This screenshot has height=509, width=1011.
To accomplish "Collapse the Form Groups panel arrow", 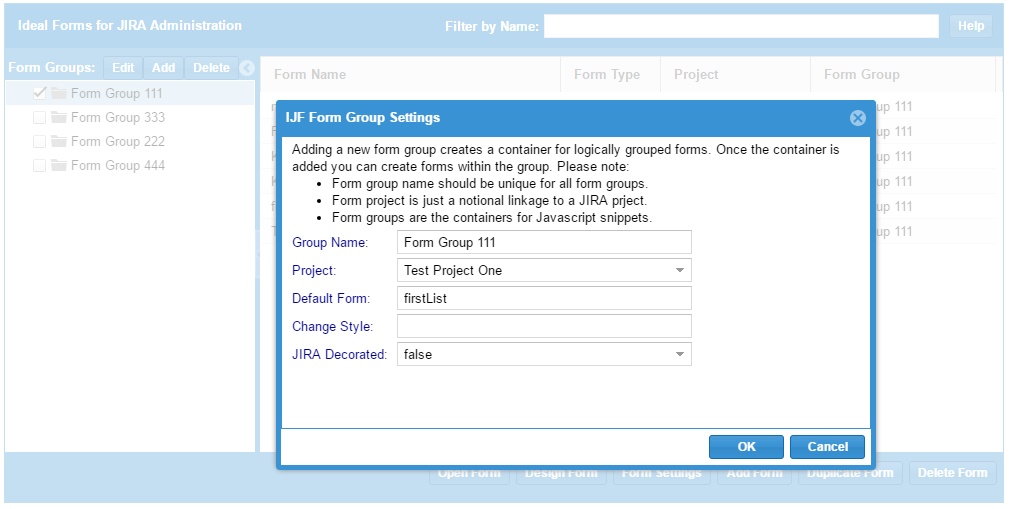I will [x=248, y=68].
